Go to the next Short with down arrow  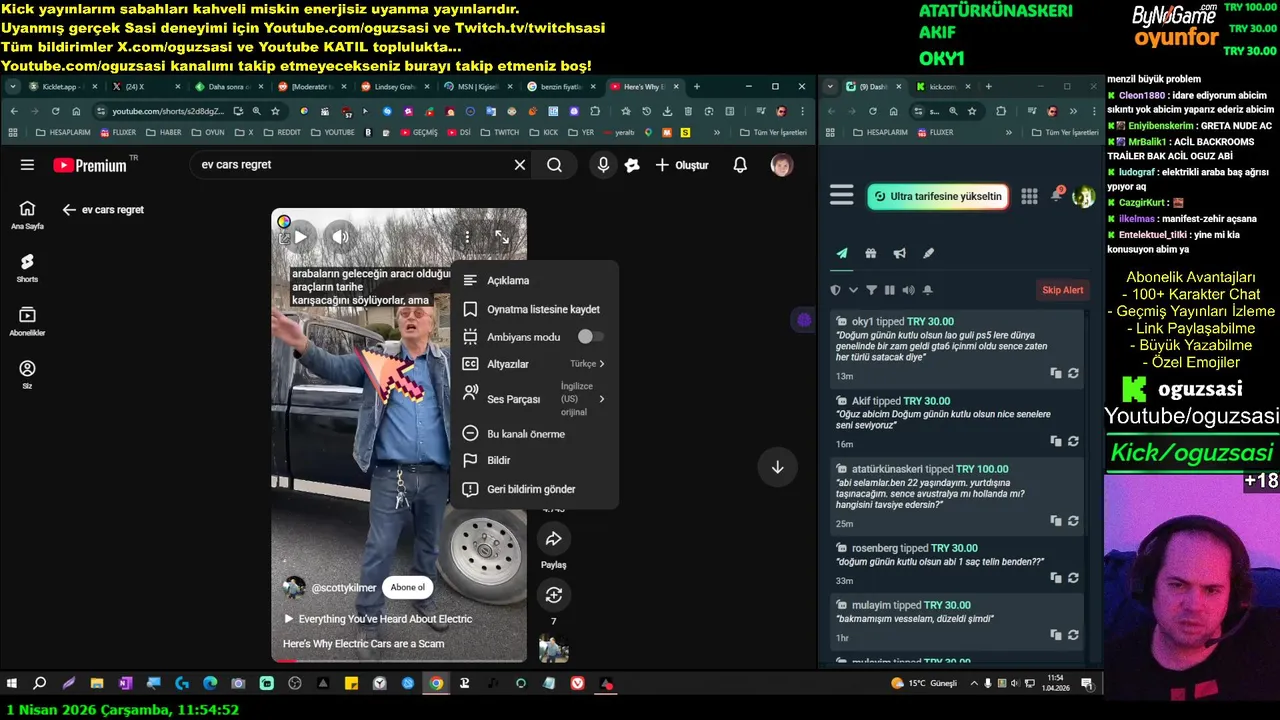[x=777, y=467]
